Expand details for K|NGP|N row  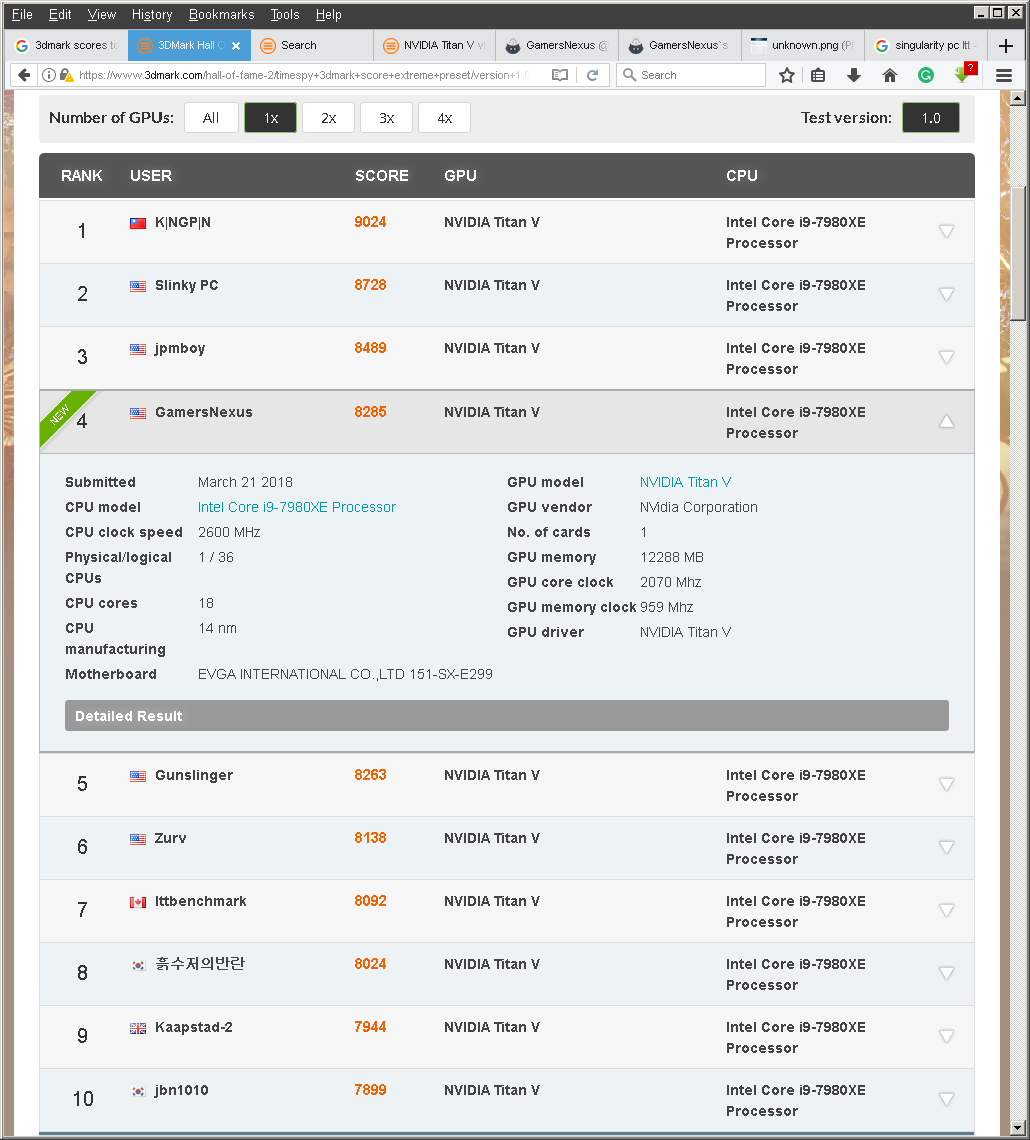946,231
